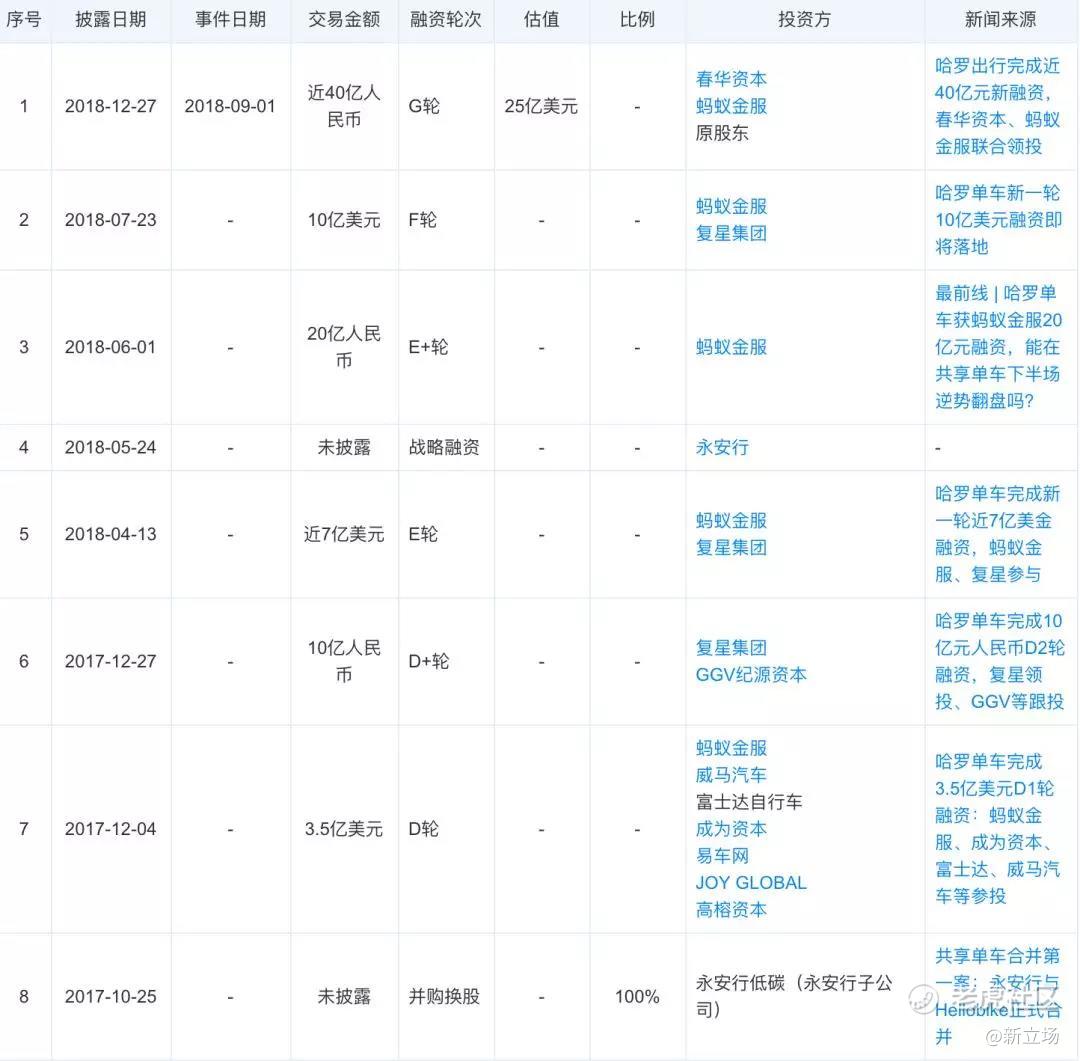Click the 蚂蚁金服 link in the D轮 row
The image size is (1080, 1061).
coord(731,748)
